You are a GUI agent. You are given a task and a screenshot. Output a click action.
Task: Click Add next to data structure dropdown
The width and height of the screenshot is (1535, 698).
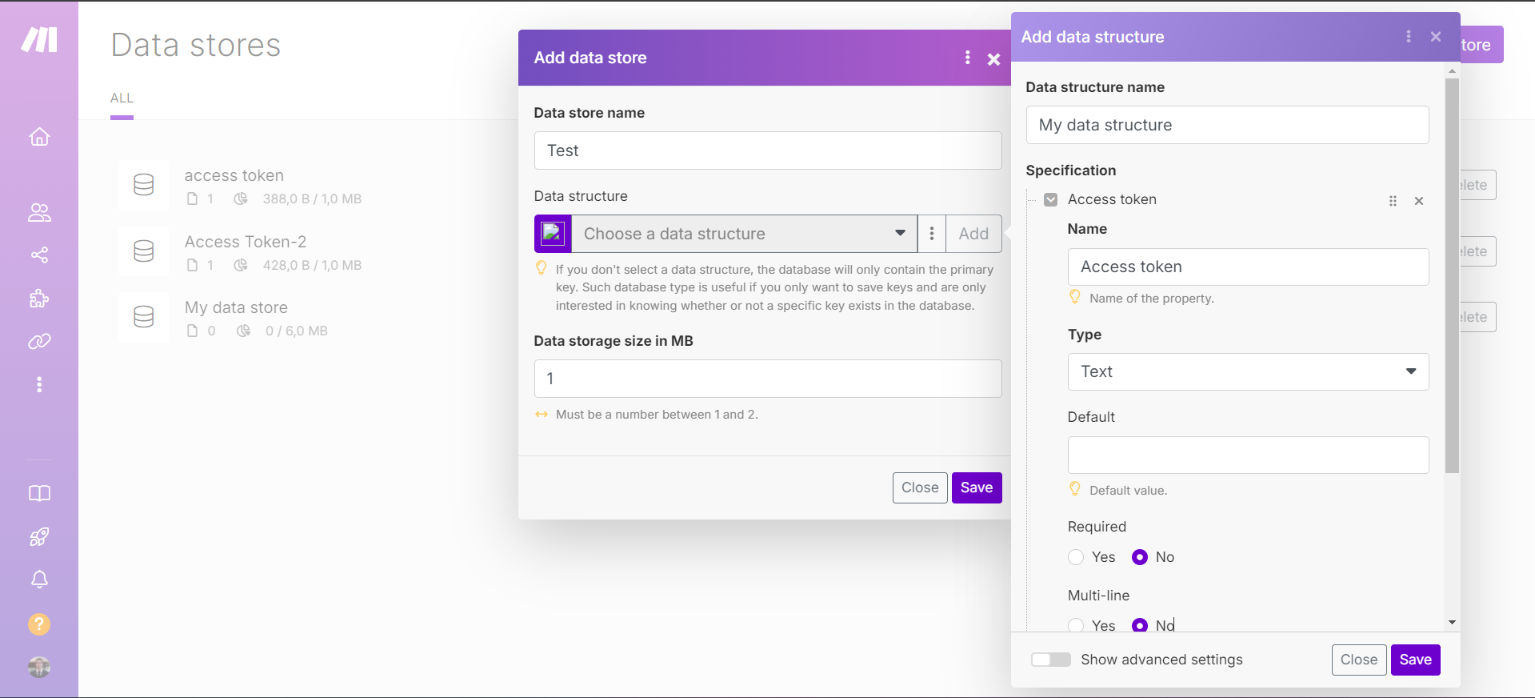tap(974, 233)
